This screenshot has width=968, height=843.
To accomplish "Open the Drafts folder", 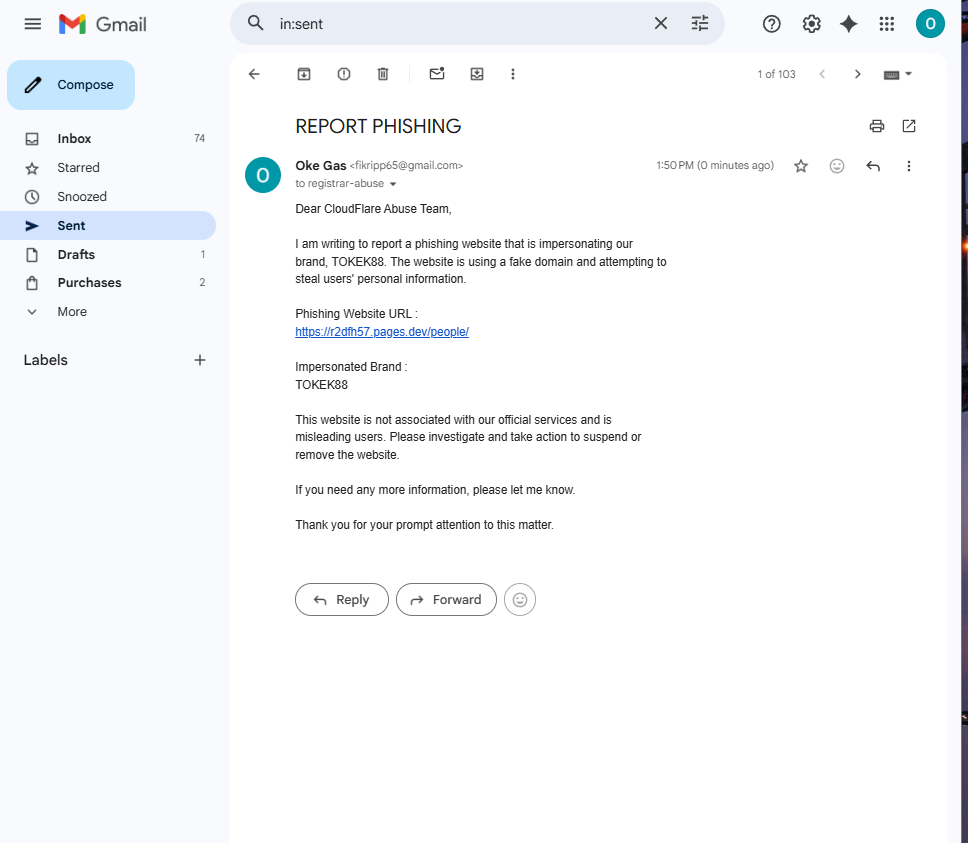I will tap(108, 254).
